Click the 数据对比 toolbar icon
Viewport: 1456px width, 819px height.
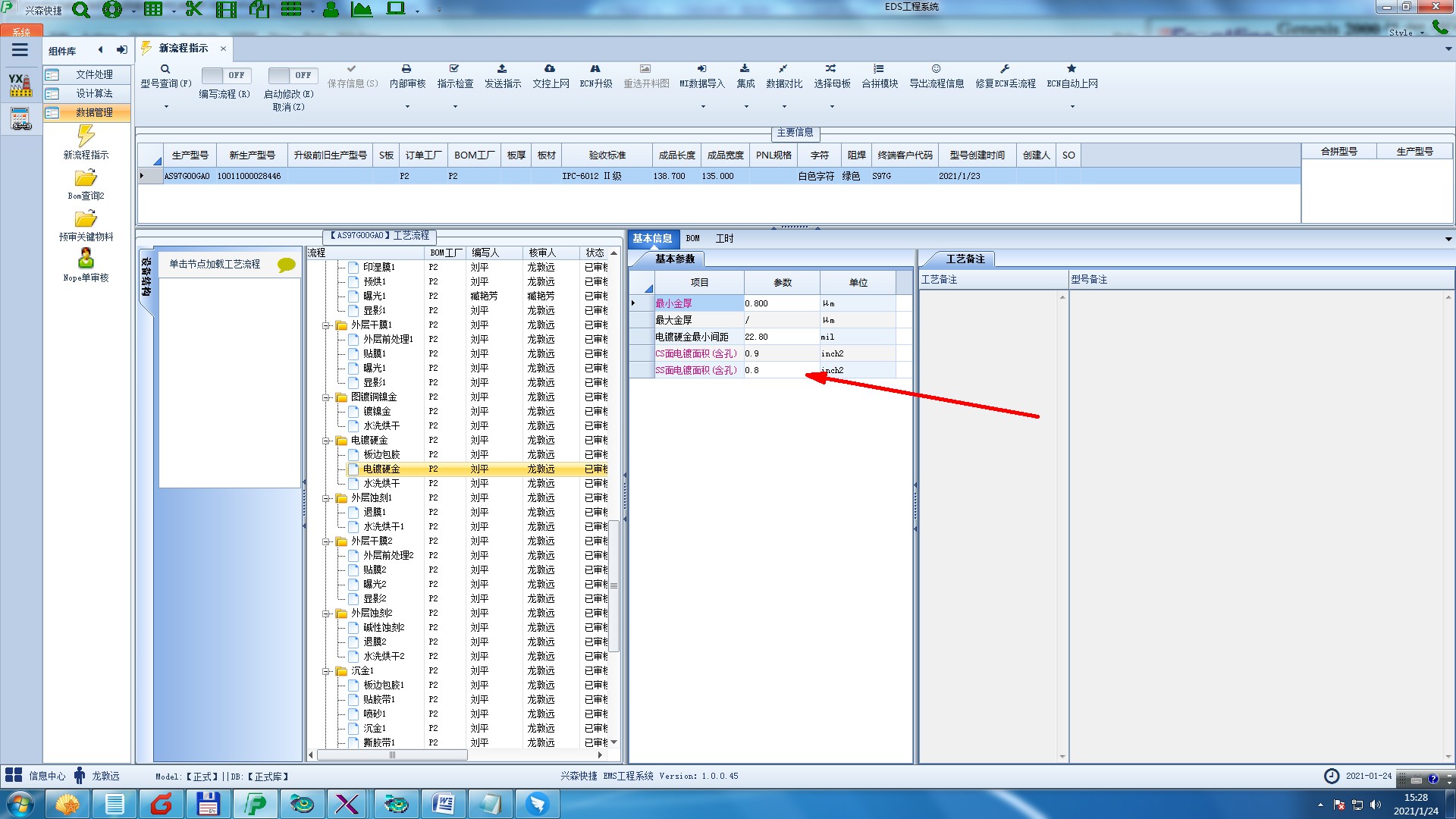pyautogui.click(x=783, y=69)
